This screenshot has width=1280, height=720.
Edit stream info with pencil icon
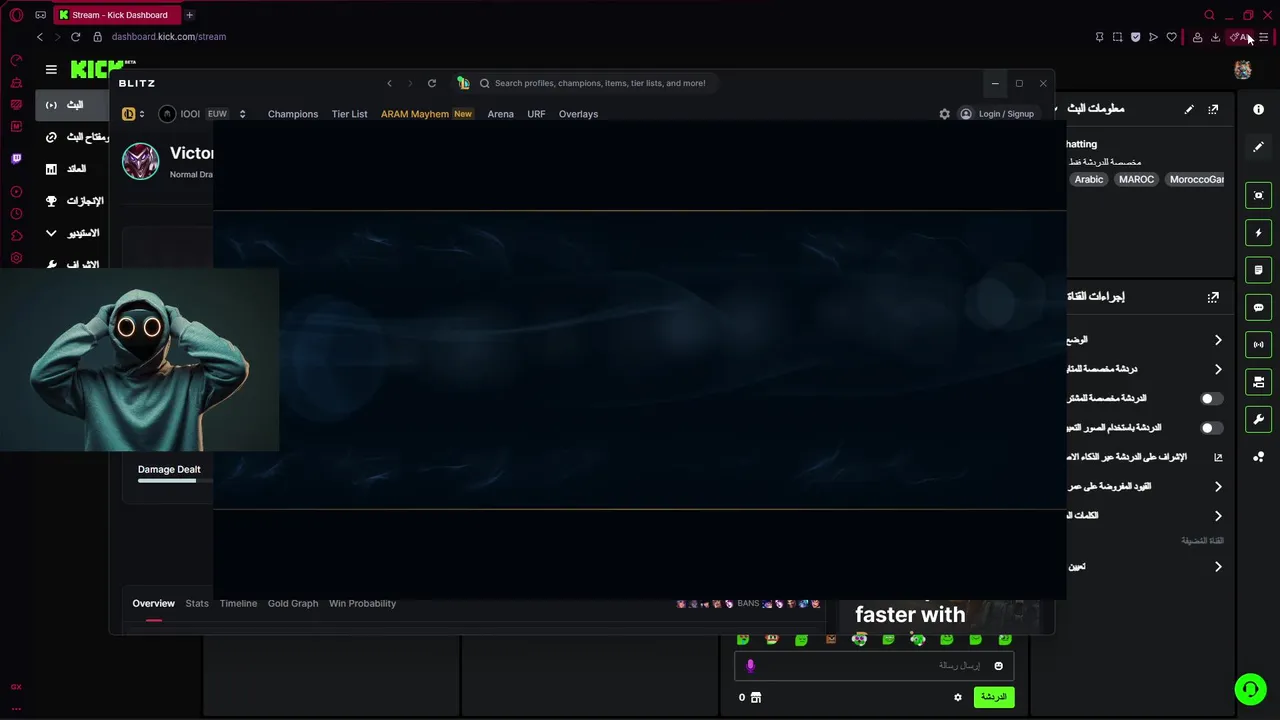pyautogui.click(x=1189, y=109)
